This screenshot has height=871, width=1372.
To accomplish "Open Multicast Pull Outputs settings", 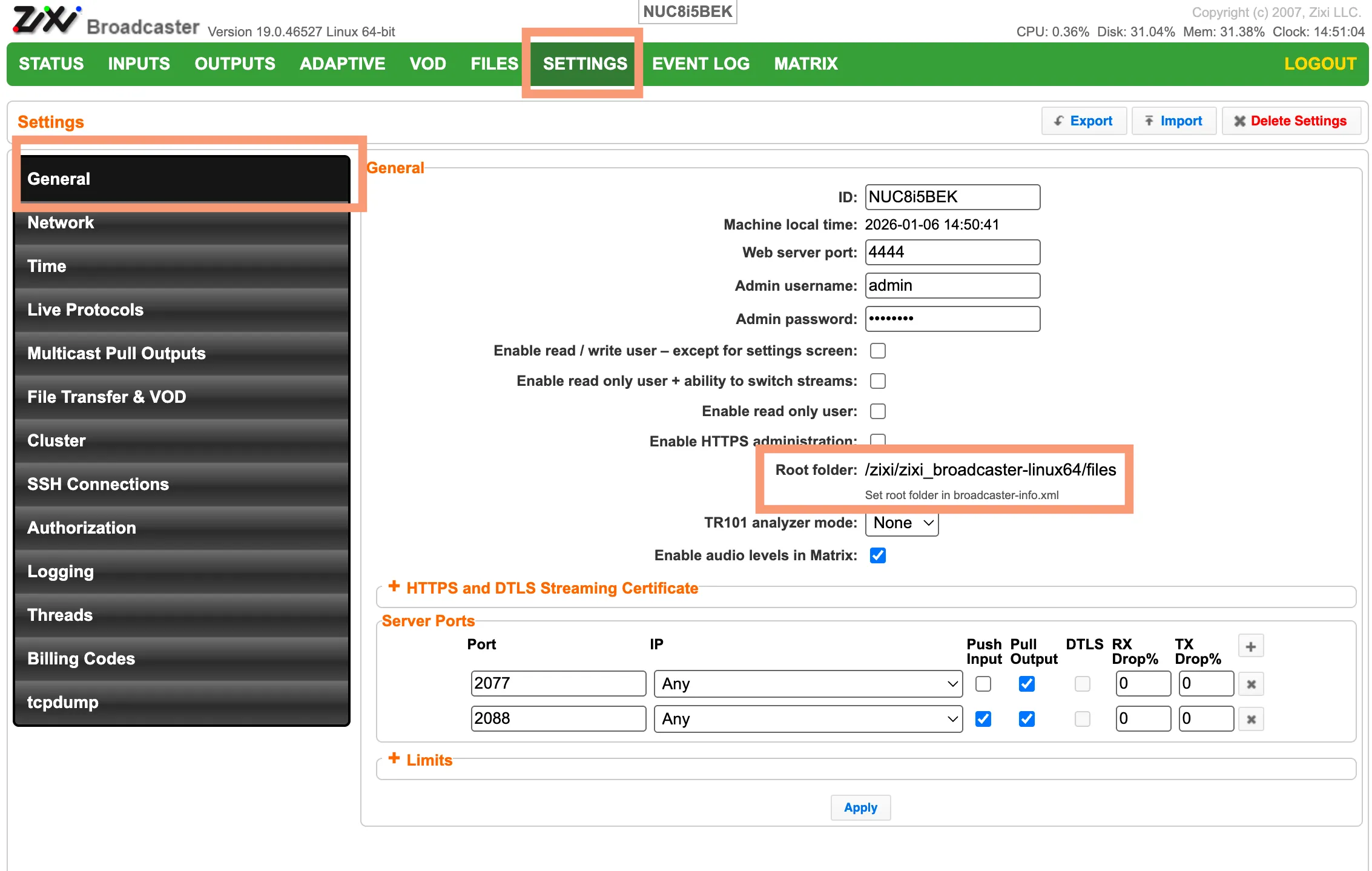I will click(182, 354).
